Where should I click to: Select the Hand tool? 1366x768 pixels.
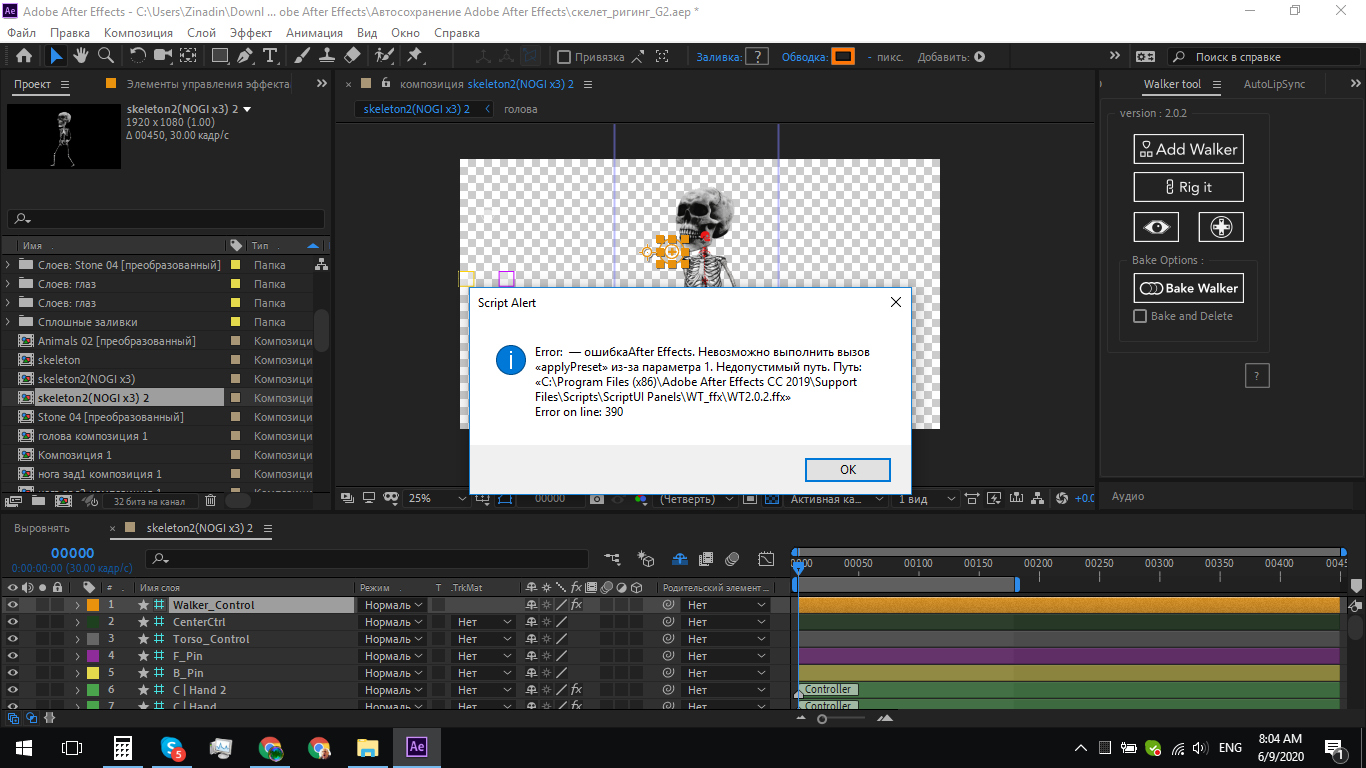point(80,56)
